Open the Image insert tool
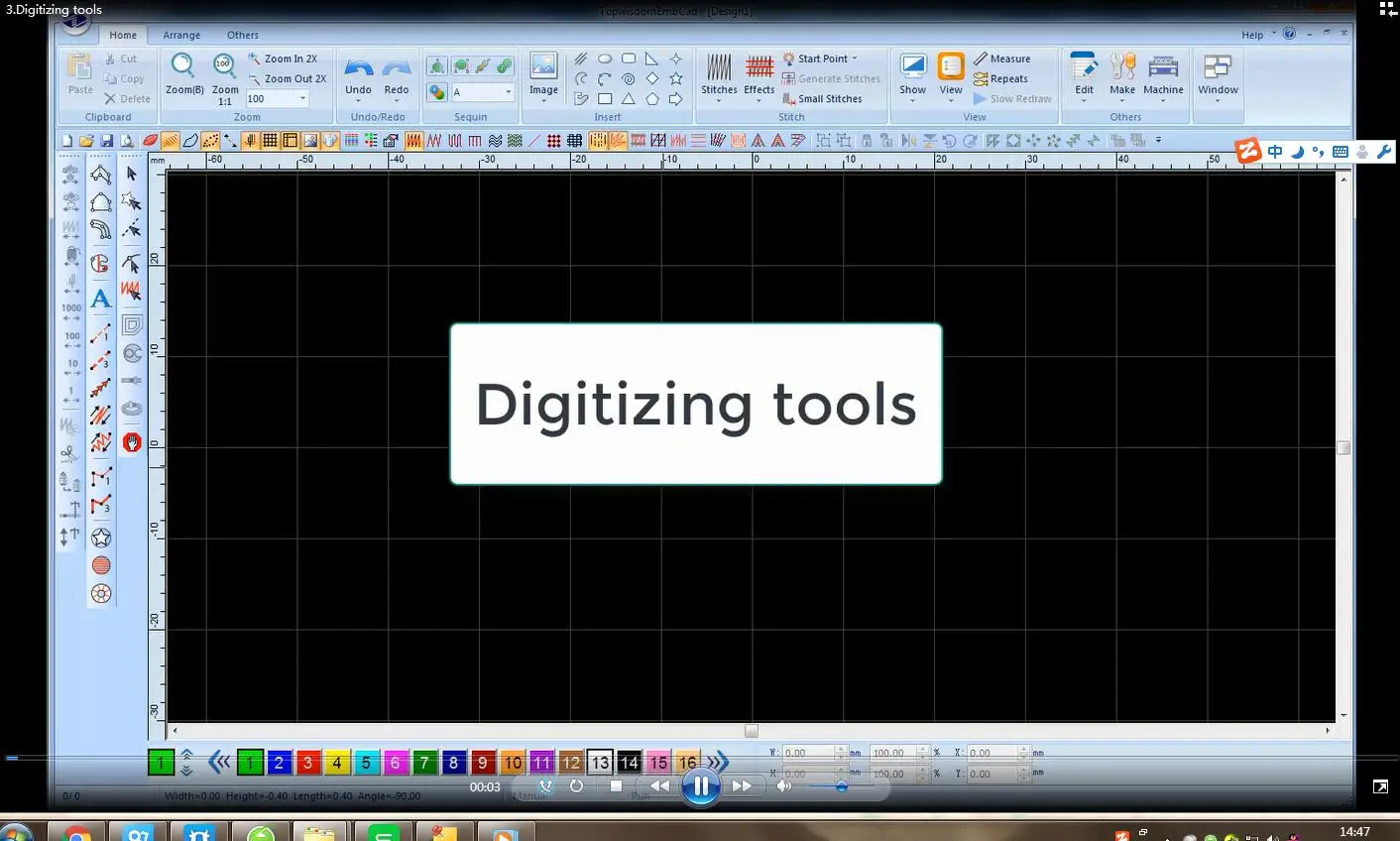Viewport: 1400px width, 841px height. tap(543, 77)
